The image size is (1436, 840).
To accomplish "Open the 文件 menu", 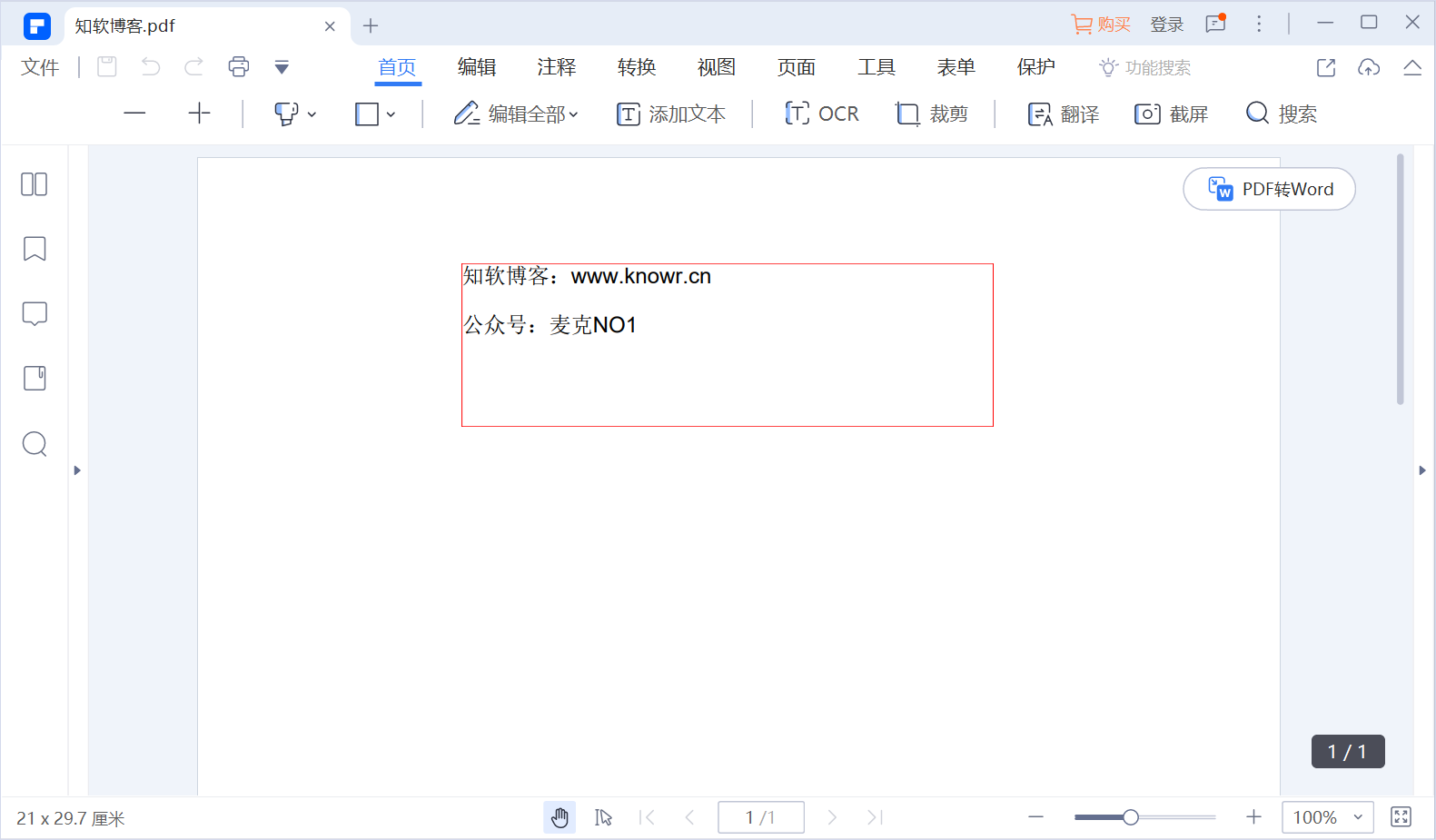I will pos(40,67).
